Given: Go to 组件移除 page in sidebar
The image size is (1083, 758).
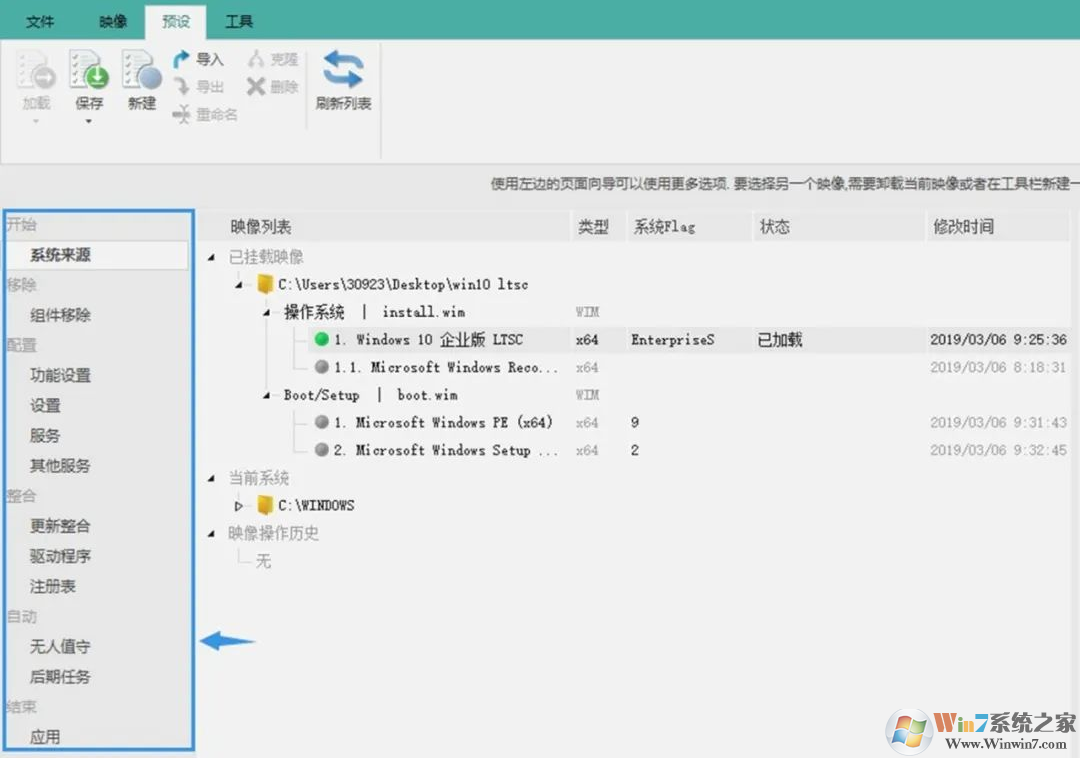Looking at the screenshot, I should 60,315.
